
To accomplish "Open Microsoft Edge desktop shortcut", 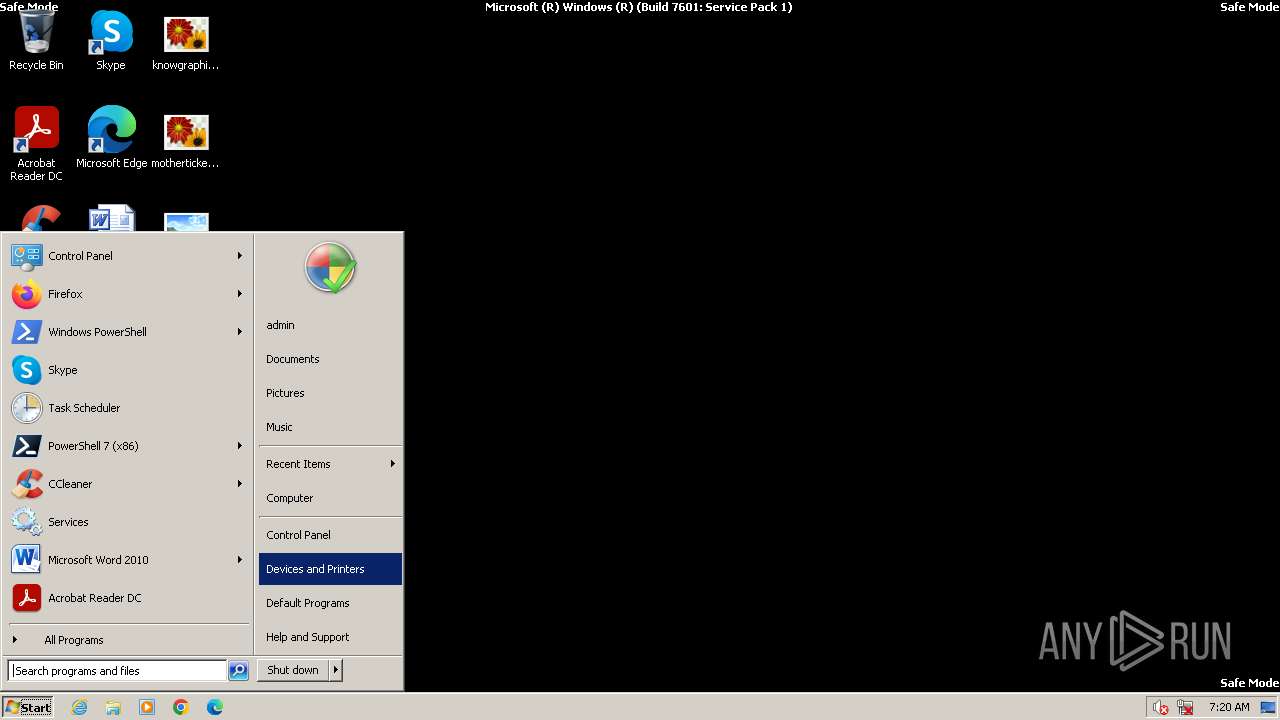I will pyautogui.click(x=111, y=138).
